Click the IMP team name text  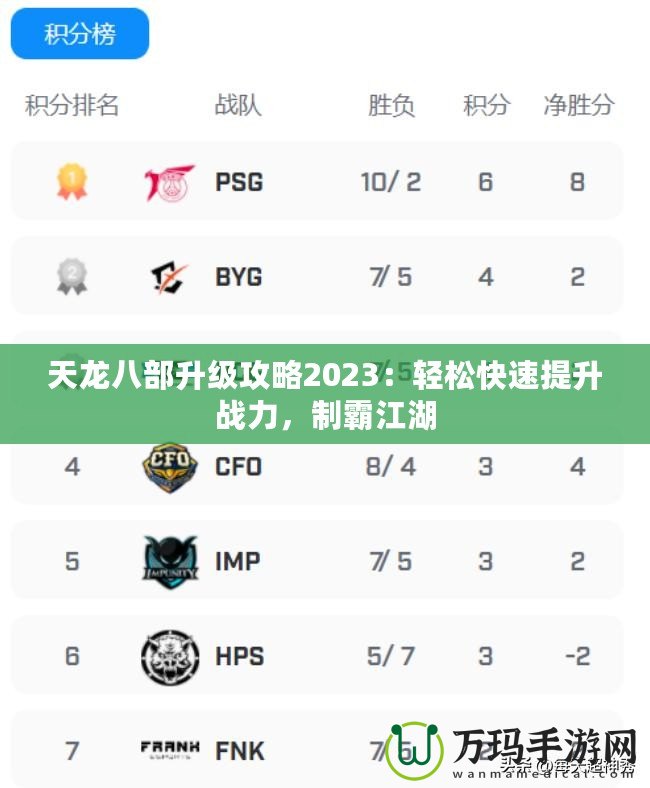(237, 561)
